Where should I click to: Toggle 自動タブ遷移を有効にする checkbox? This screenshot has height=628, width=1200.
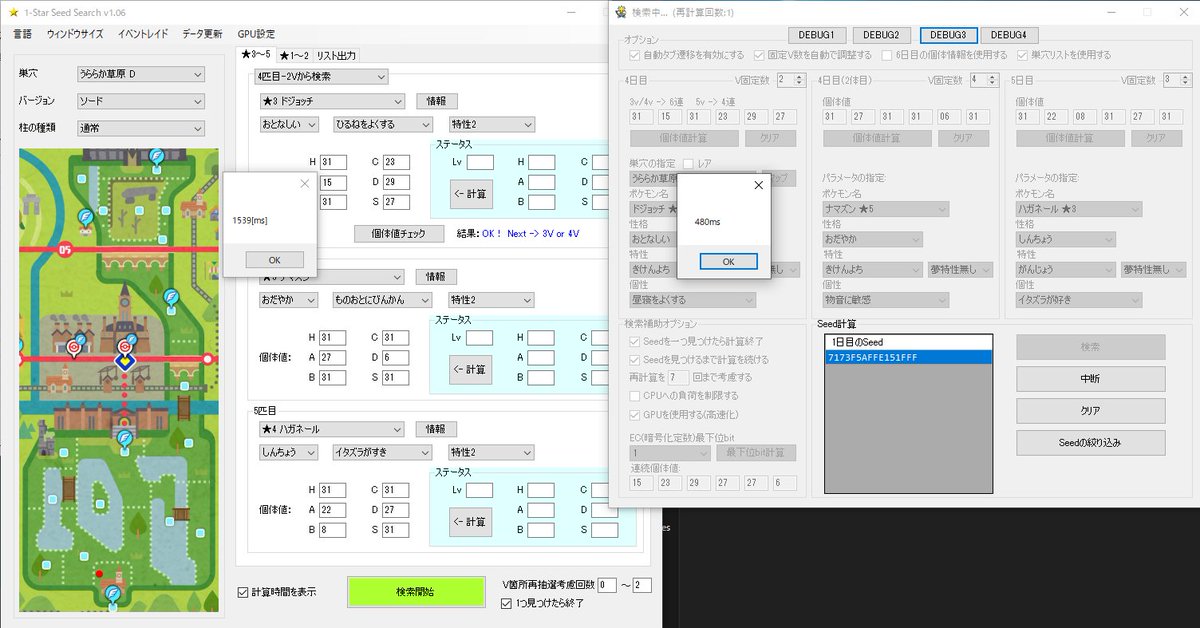634,55
